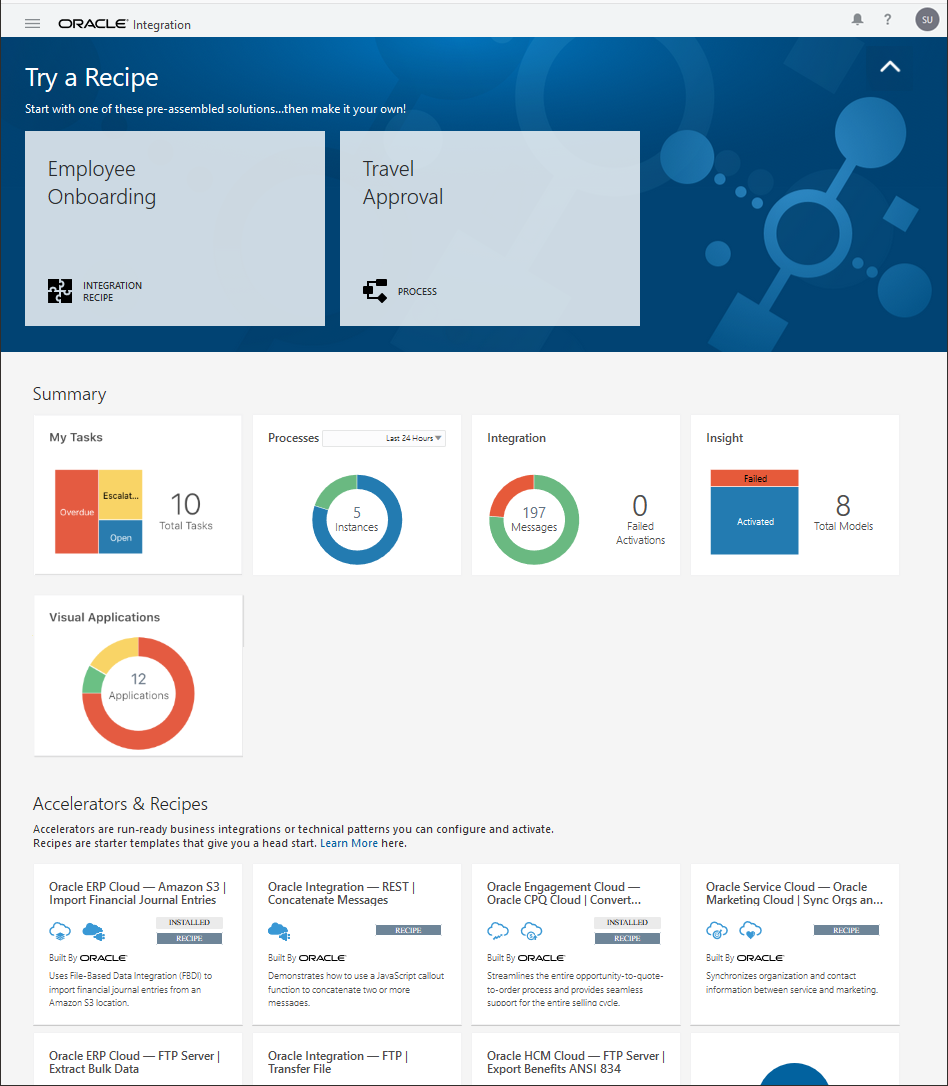Open Oracle Engagement Cloud — Oracle CPQ Cloud recipe
Viewport: 948px width, 1086px height.
point(575,944)
